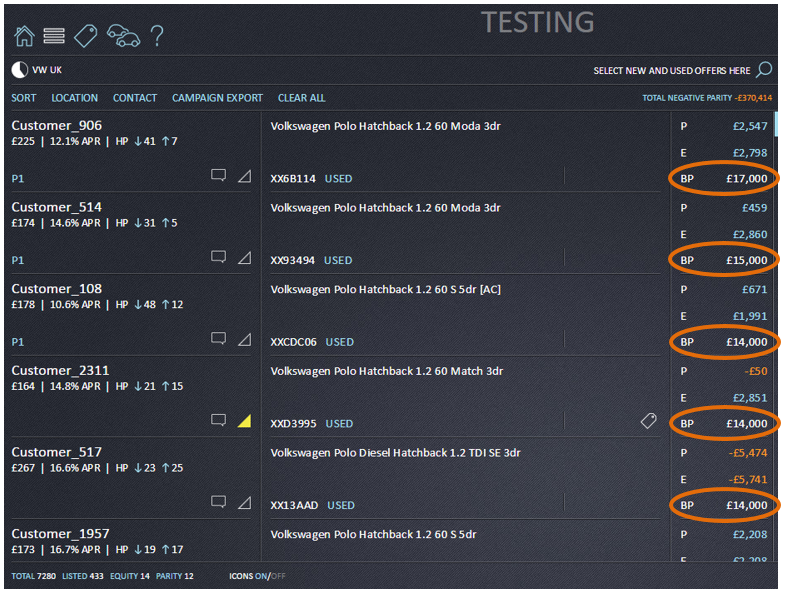This screenshot has height=596, width=785.
Task: Click the search magnifier icon
Action: (764, 70)
